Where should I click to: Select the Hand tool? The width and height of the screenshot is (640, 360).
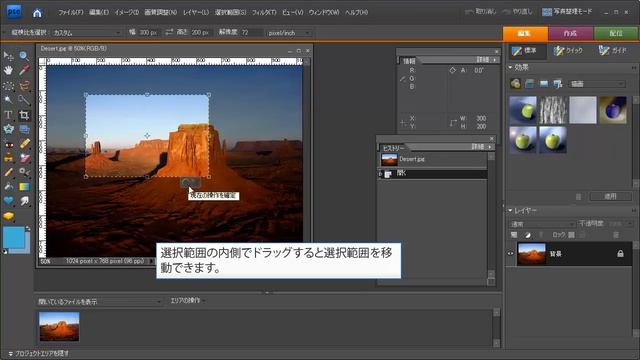click(x=8, y=70)
